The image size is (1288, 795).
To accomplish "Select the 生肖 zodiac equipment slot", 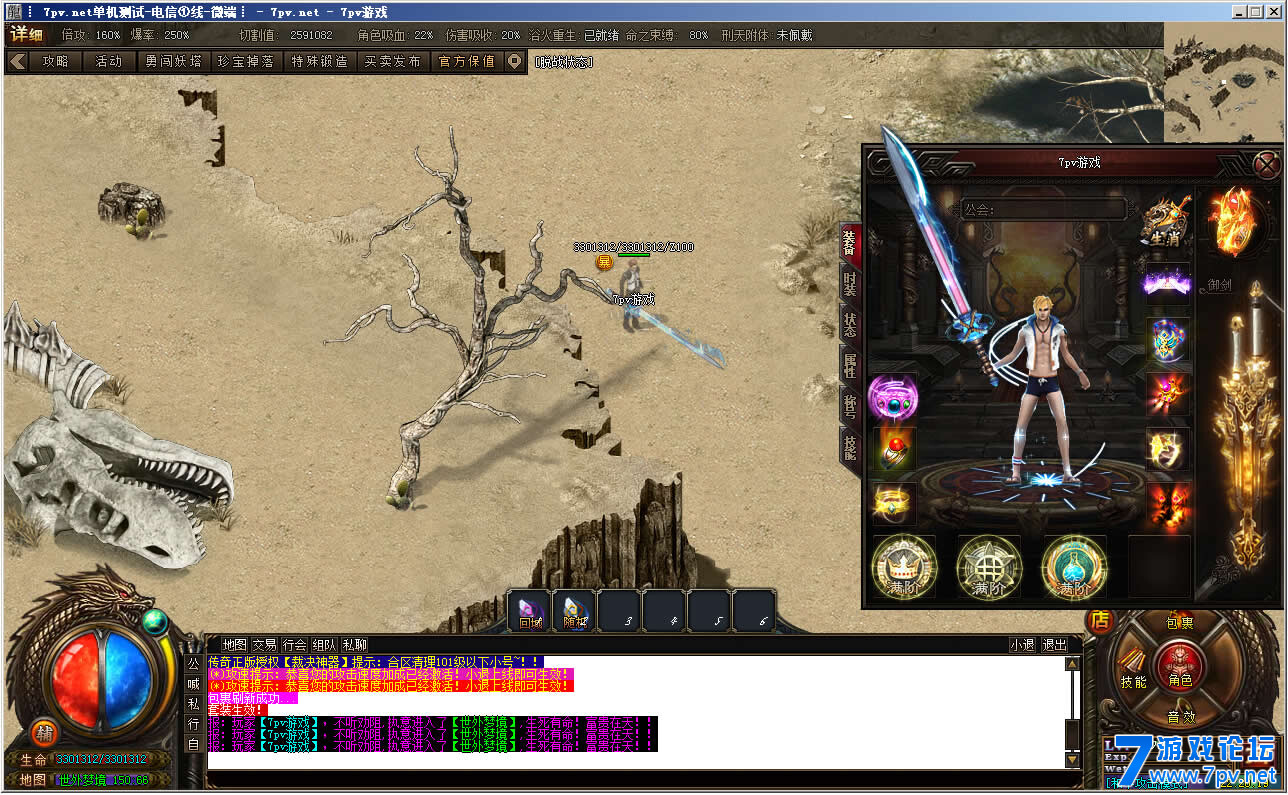I will [x=1166, y=221].
